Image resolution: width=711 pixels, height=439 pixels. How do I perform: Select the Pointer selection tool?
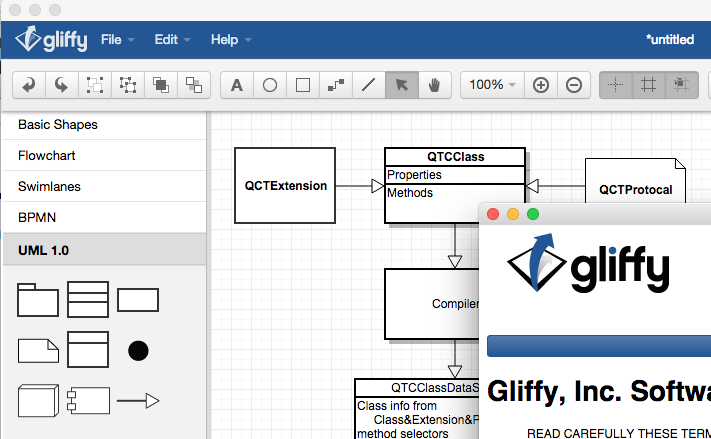(x=402, y=85)
